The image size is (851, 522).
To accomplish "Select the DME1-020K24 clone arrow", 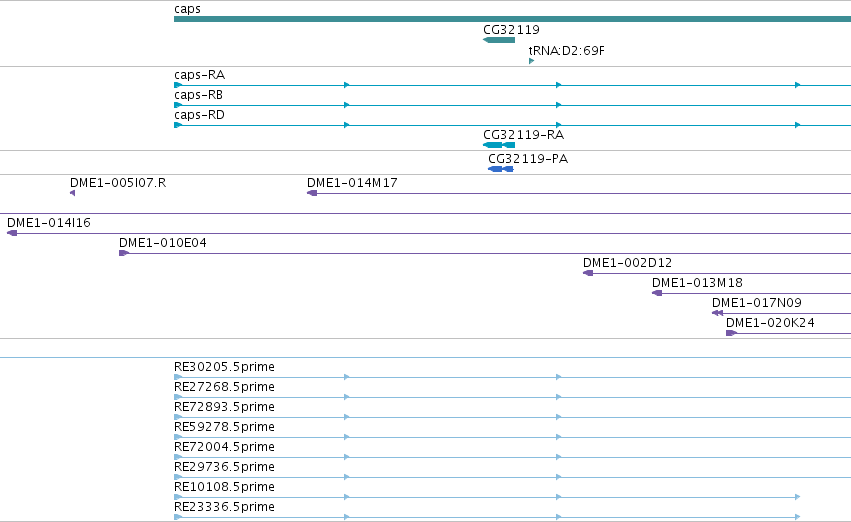I will click(x=731, y=334).
